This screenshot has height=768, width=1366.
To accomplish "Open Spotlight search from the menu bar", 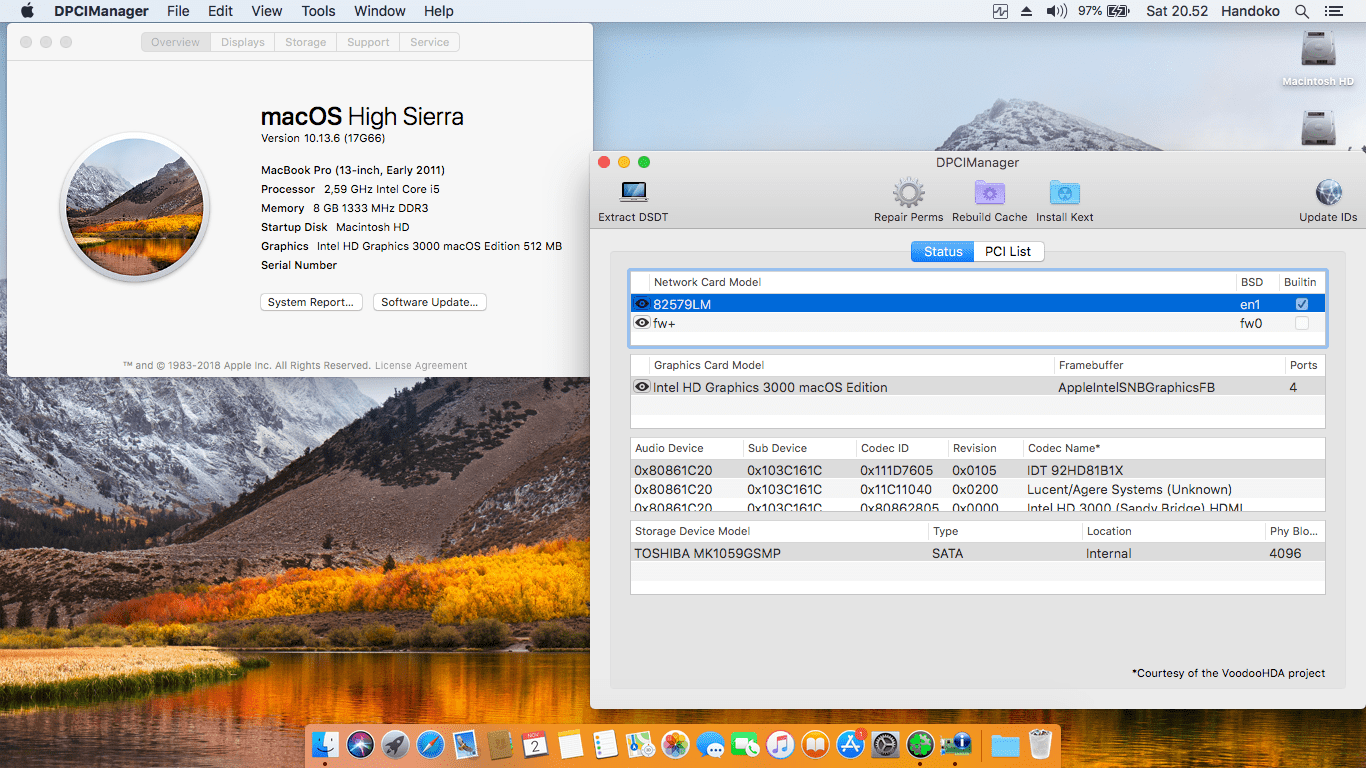I will point(1300,11).
